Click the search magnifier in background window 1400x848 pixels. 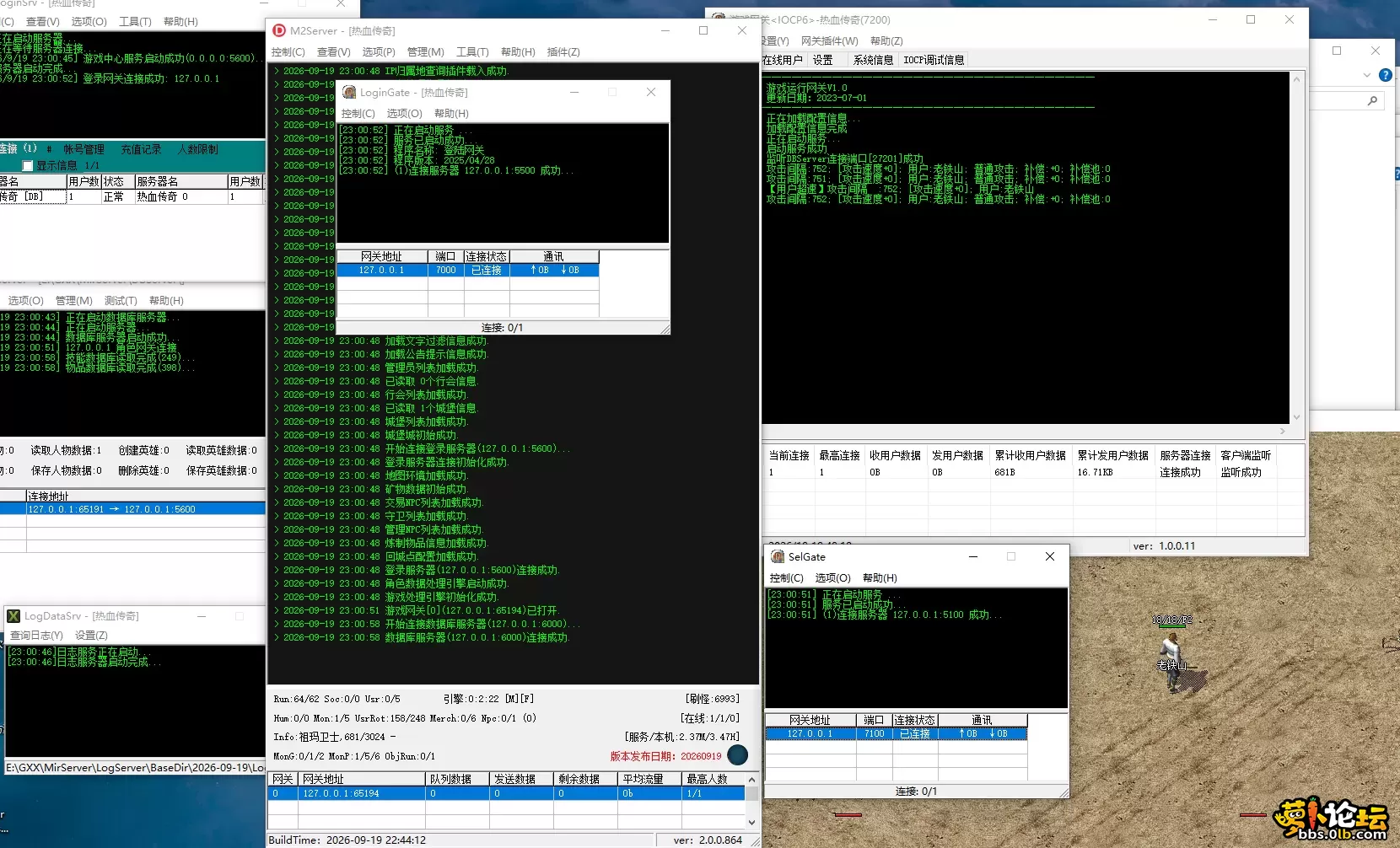click(x=1372, y=101)
